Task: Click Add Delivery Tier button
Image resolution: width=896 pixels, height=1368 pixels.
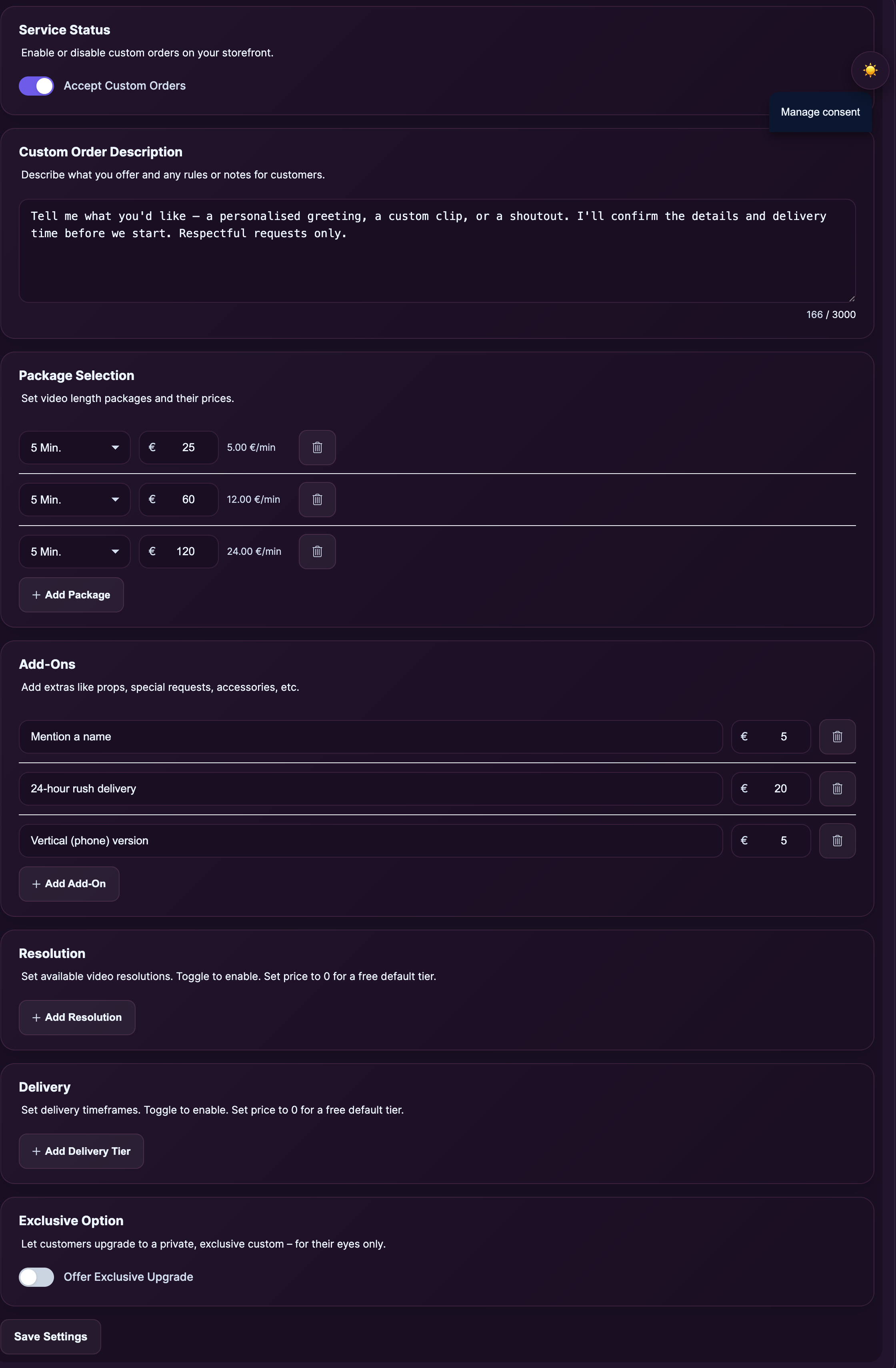Action: pos(81,1151)
